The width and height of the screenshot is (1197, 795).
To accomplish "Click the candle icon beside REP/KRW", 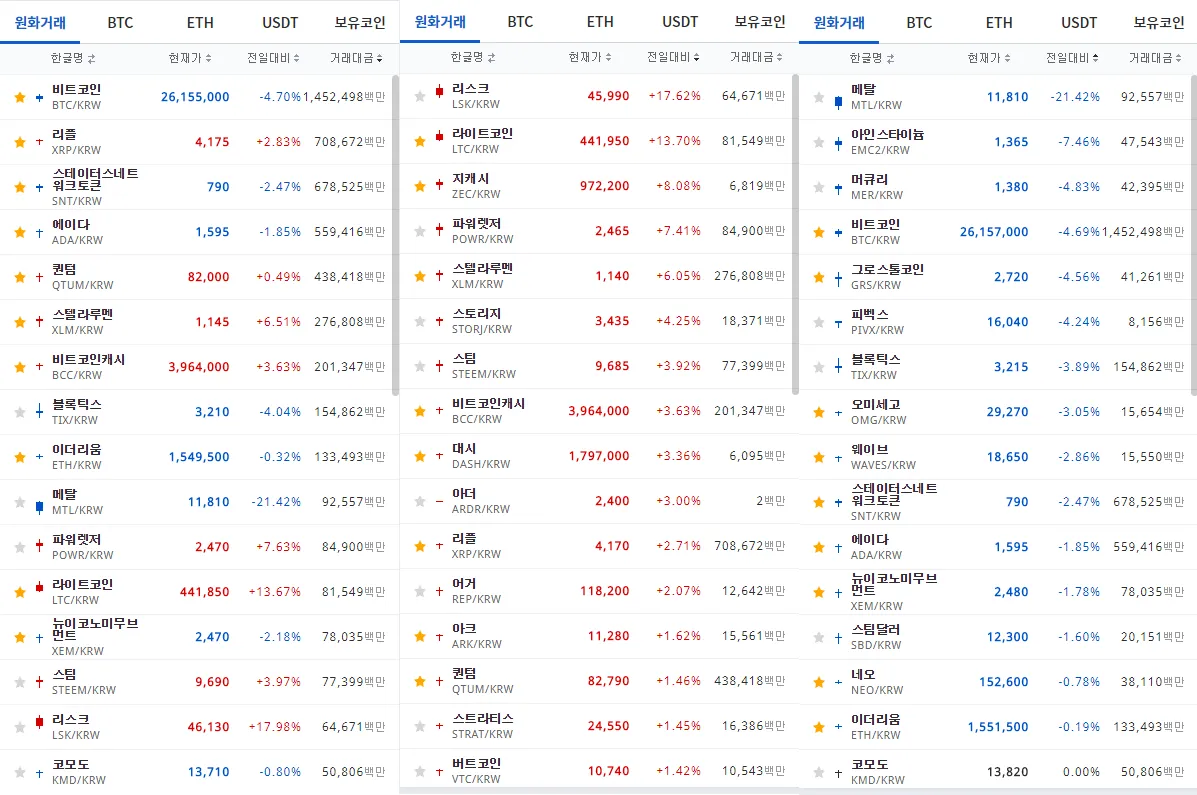I will 439,591.
